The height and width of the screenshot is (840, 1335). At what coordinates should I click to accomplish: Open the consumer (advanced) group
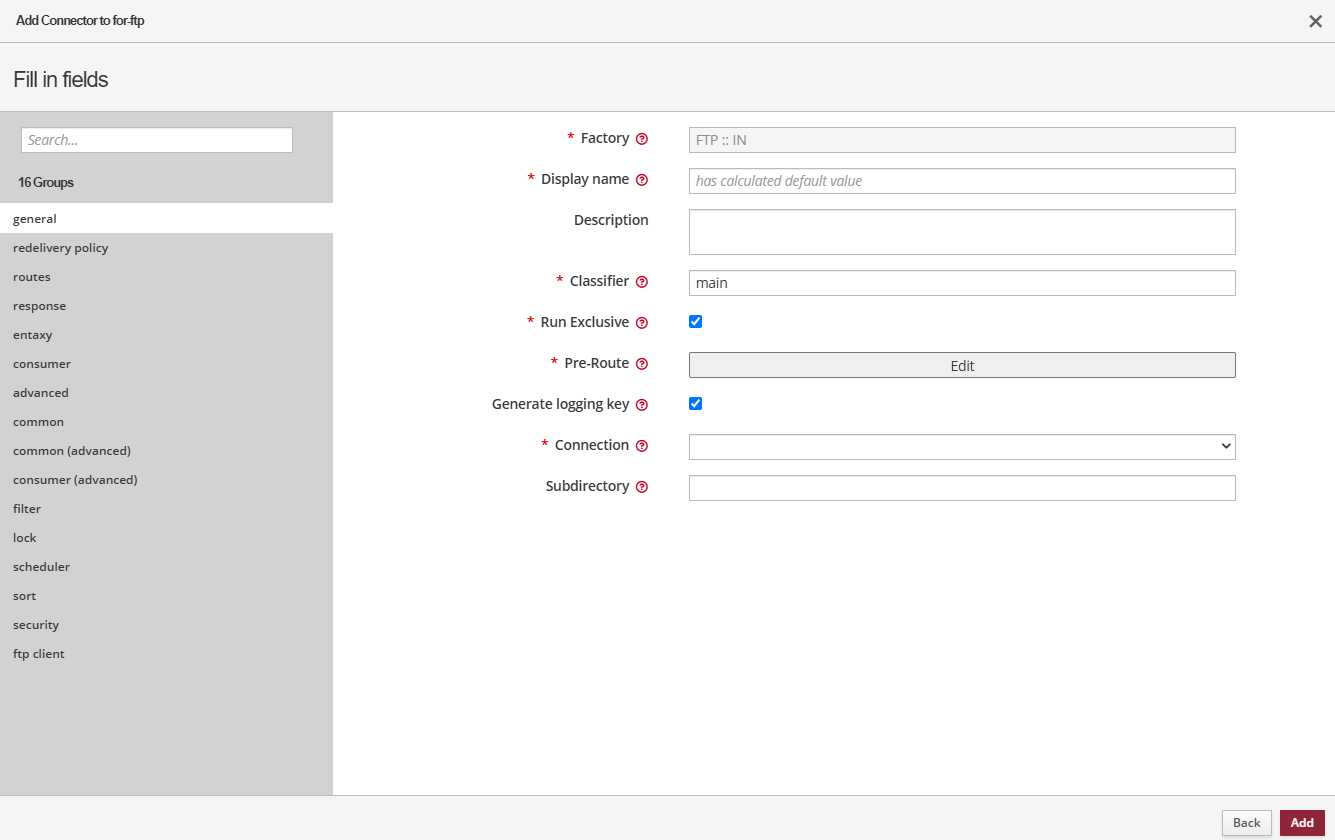75,480
